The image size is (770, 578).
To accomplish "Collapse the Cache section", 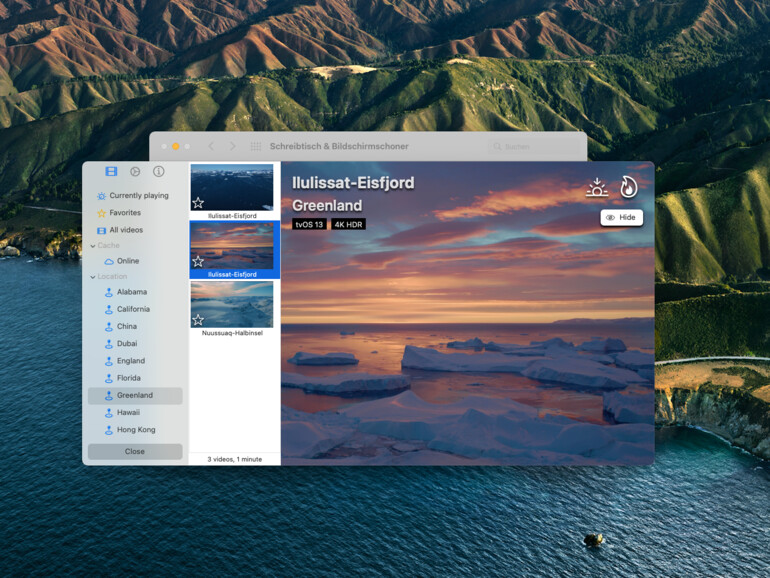I will 93,245.
